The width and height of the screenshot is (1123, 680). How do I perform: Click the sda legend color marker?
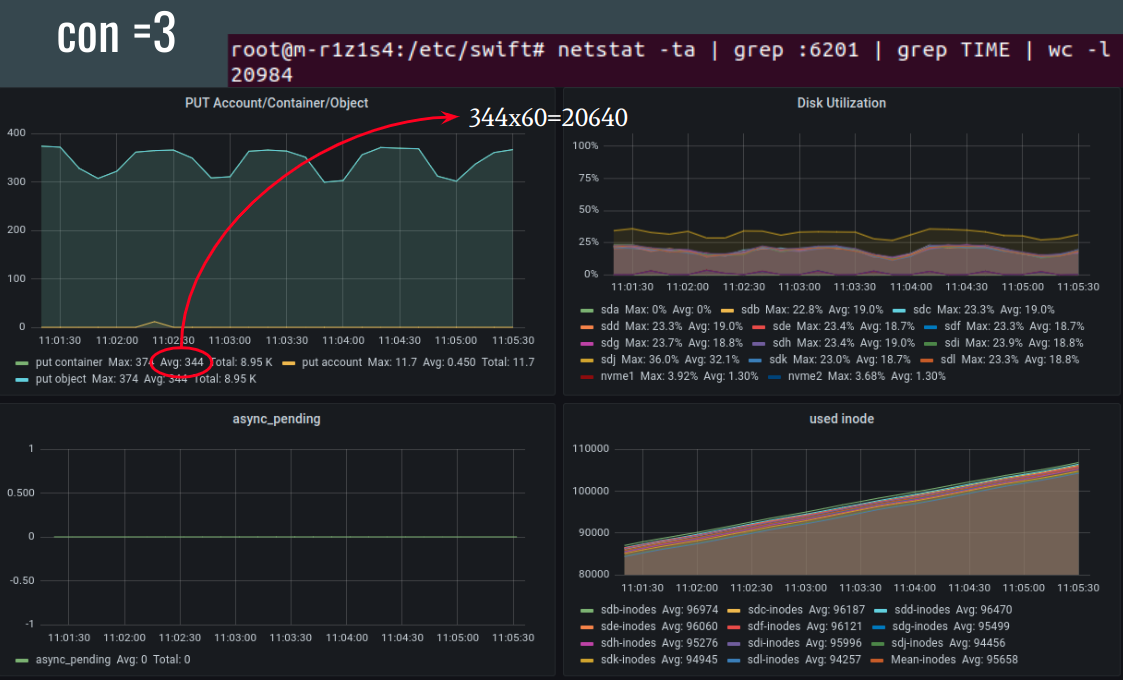pos(587,310)
